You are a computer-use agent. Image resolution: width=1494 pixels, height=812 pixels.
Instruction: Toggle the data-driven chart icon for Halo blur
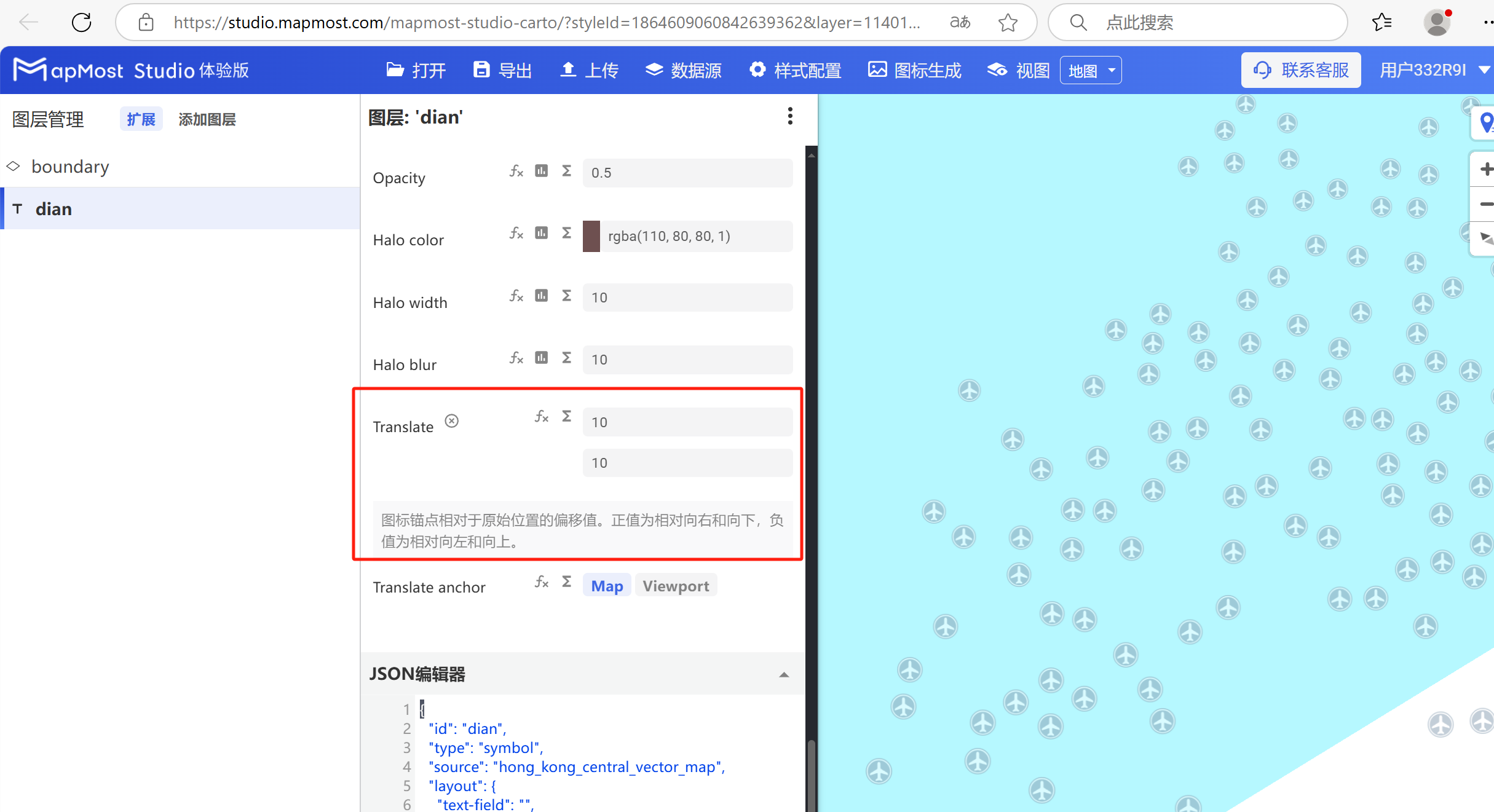[541, 357]
